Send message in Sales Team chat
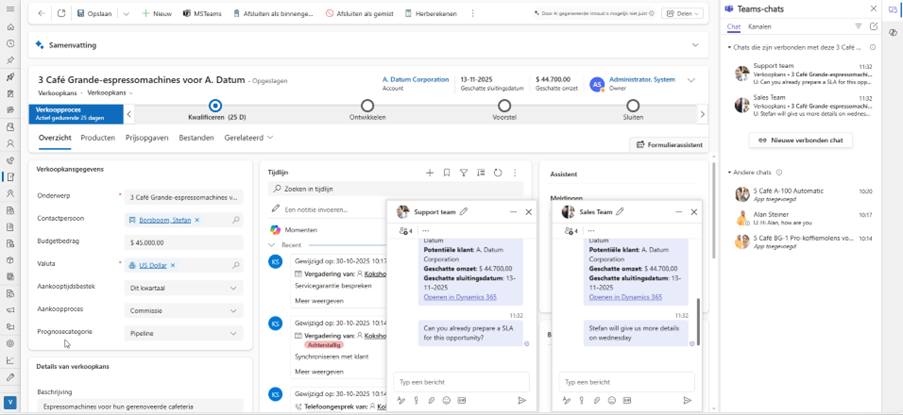 point(687,401)
